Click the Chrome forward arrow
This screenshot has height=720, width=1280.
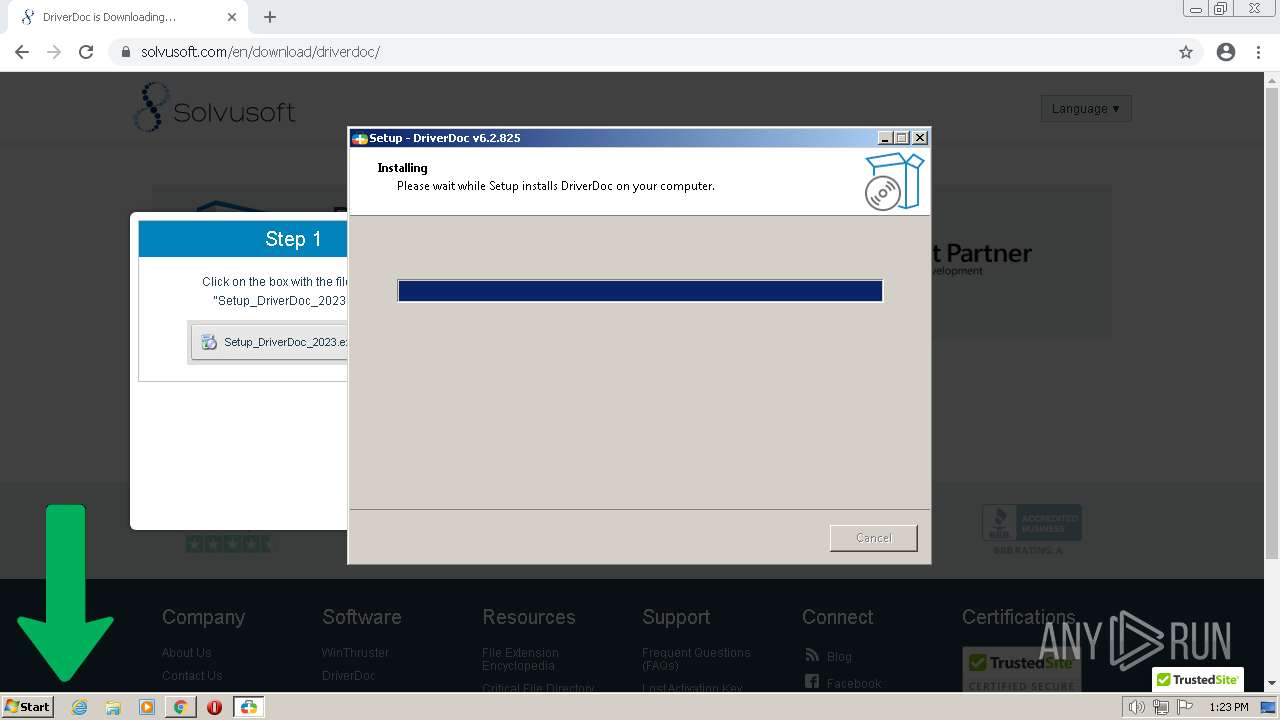click(54, 52)
